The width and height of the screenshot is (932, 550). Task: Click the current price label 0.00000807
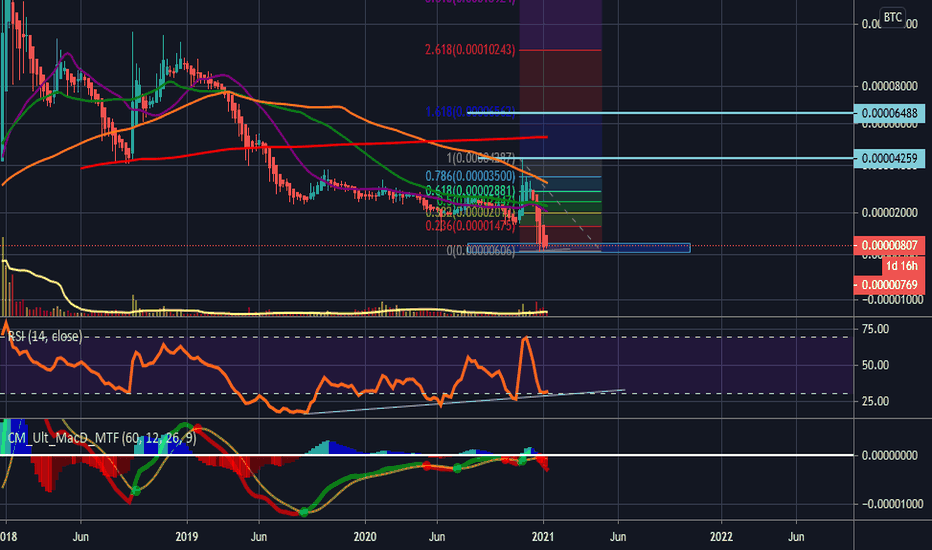tap(889, 245)
